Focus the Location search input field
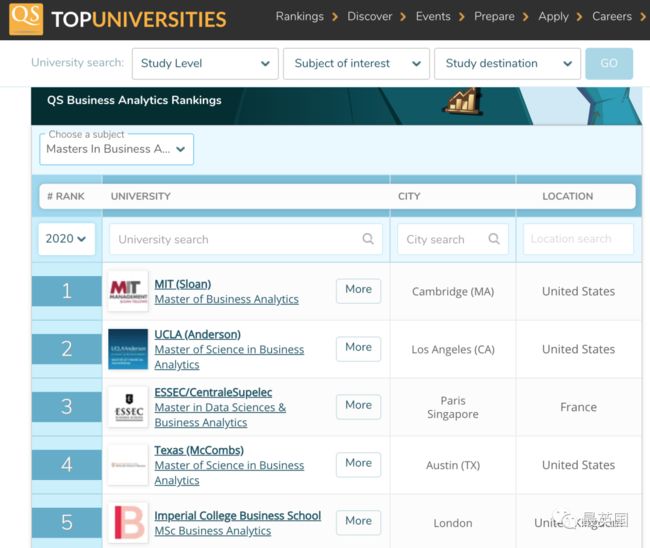 [x=578, y=239]
